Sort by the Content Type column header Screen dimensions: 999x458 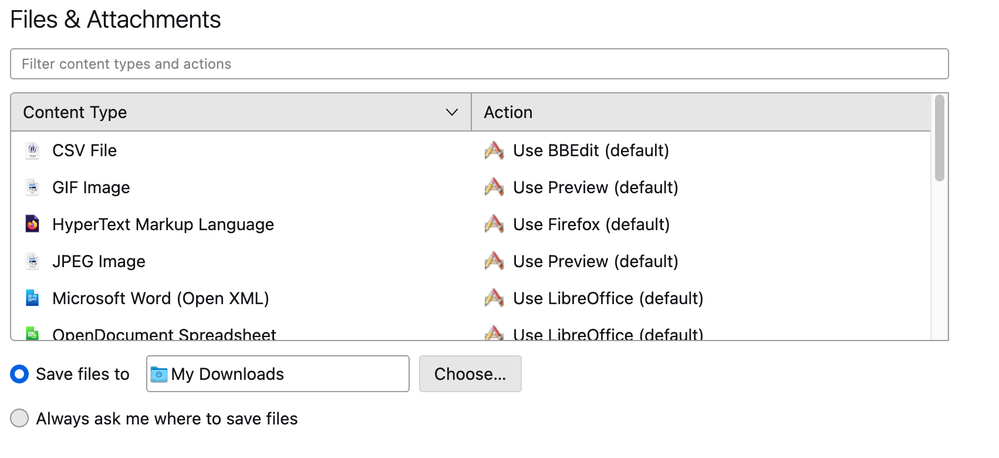[x=240, y=113]
